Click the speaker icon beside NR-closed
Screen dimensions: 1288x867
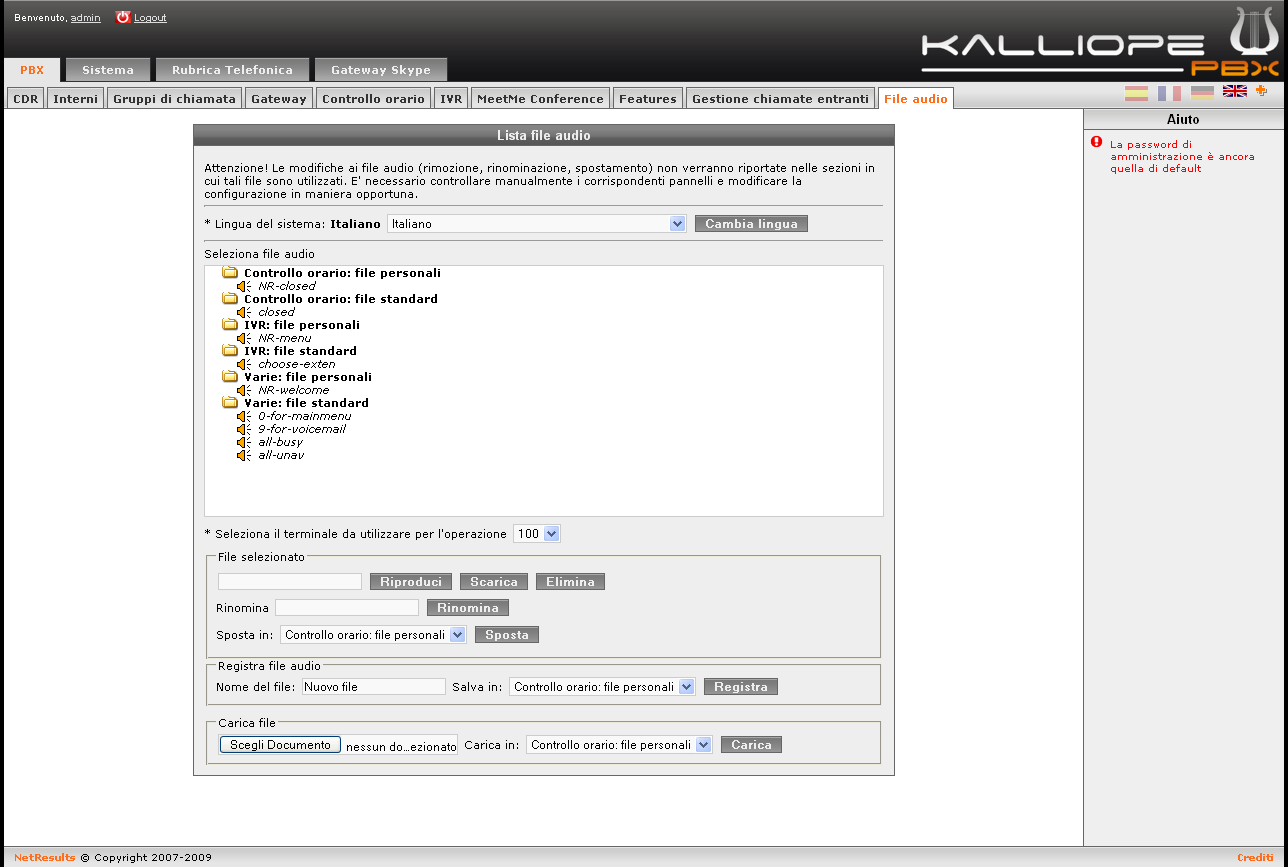[x=243, y=286]
